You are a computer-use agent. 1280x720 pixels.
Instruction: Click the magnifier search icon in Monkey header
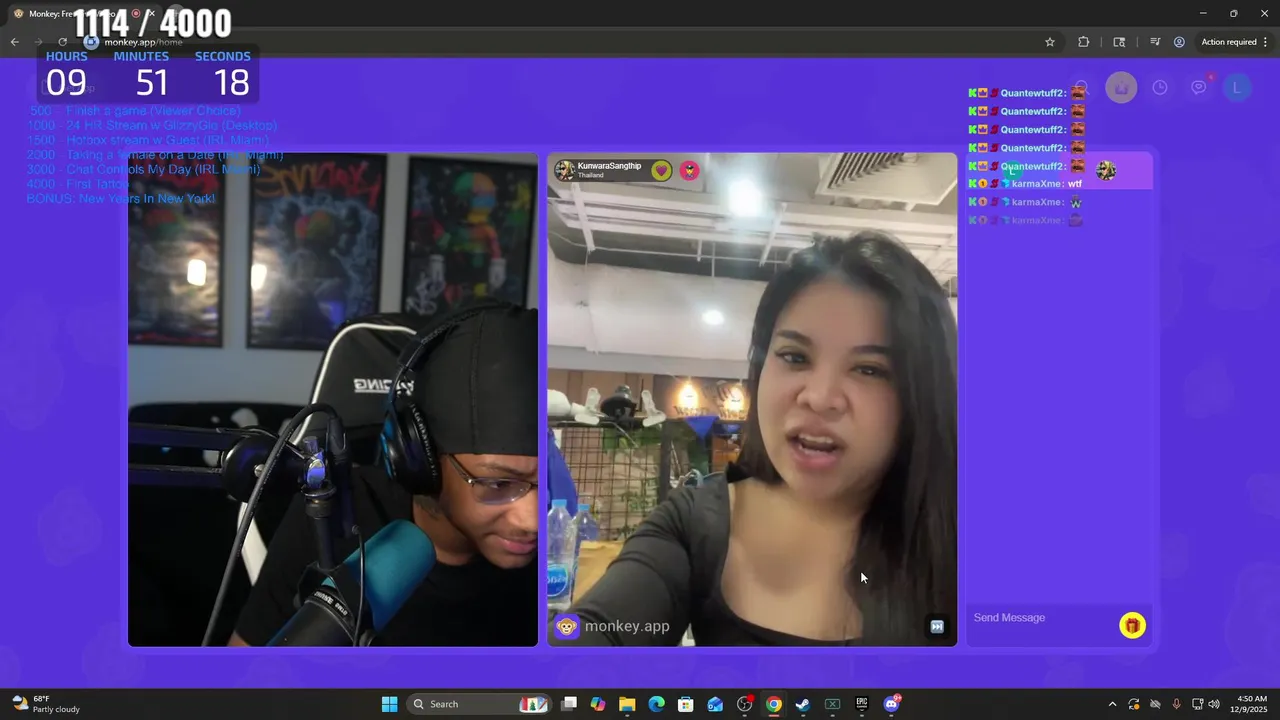1081,88
